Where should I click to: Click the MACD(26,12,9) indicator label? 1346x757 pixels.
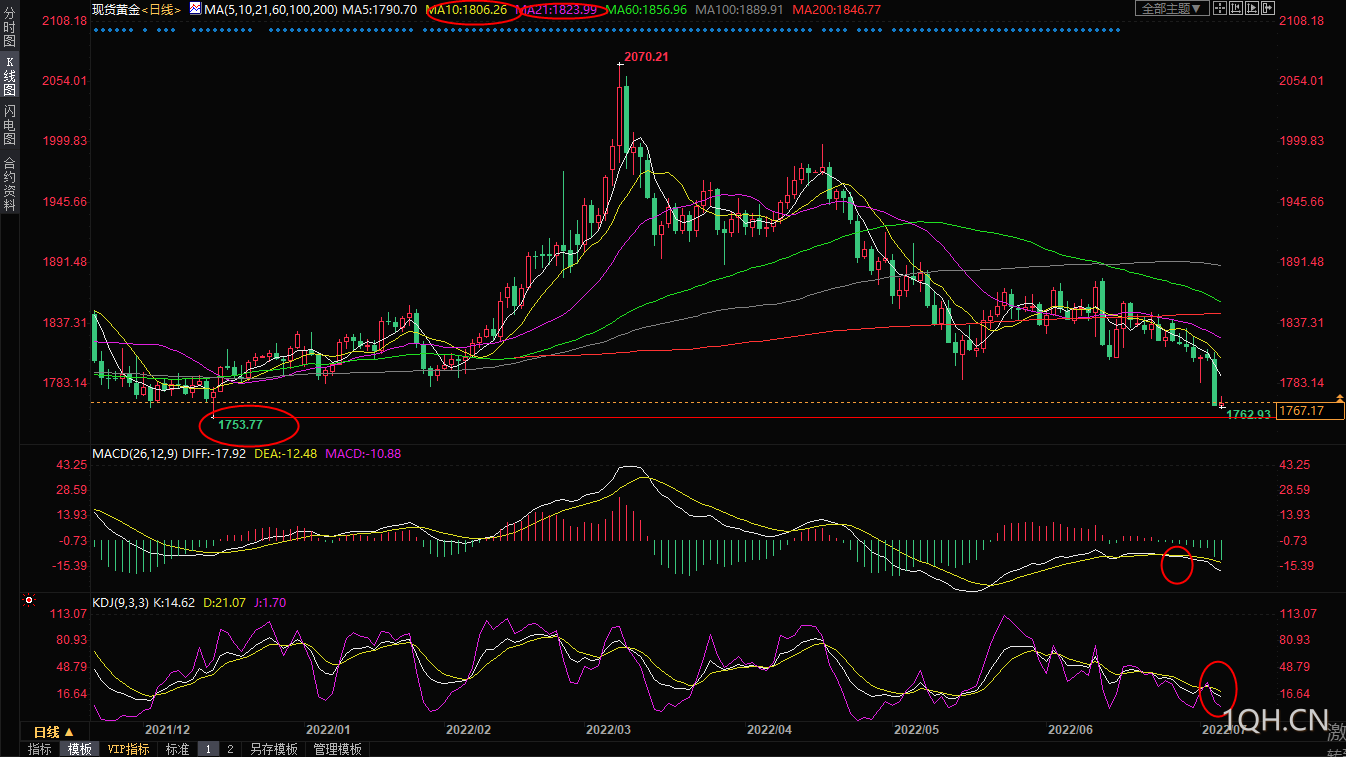[135, 454]
